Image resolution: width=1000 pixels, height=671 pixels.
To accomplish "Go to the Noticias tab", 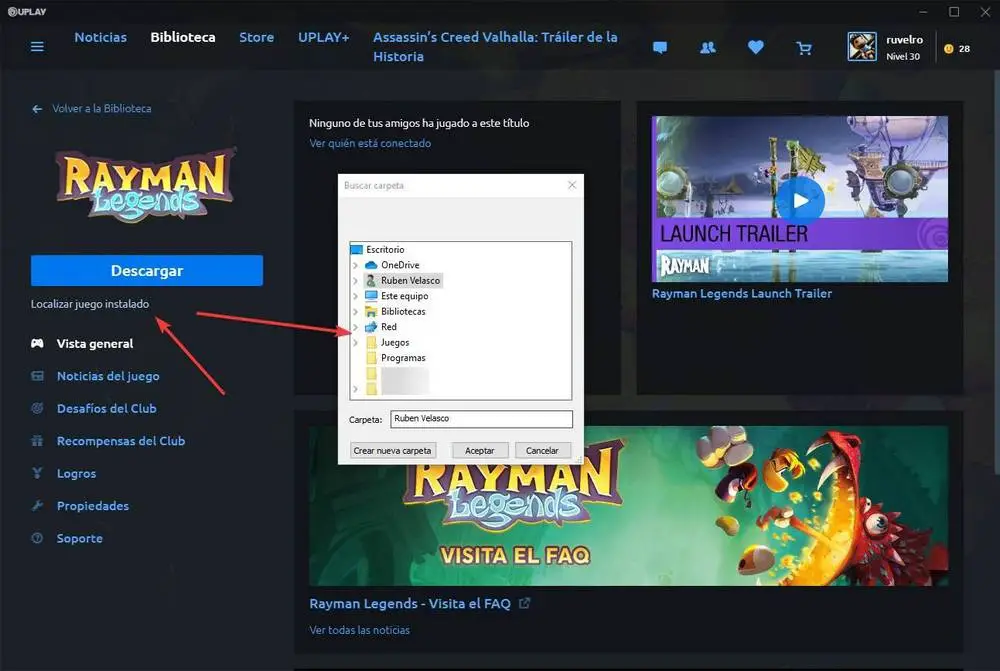I will click(x=100, y=37).
